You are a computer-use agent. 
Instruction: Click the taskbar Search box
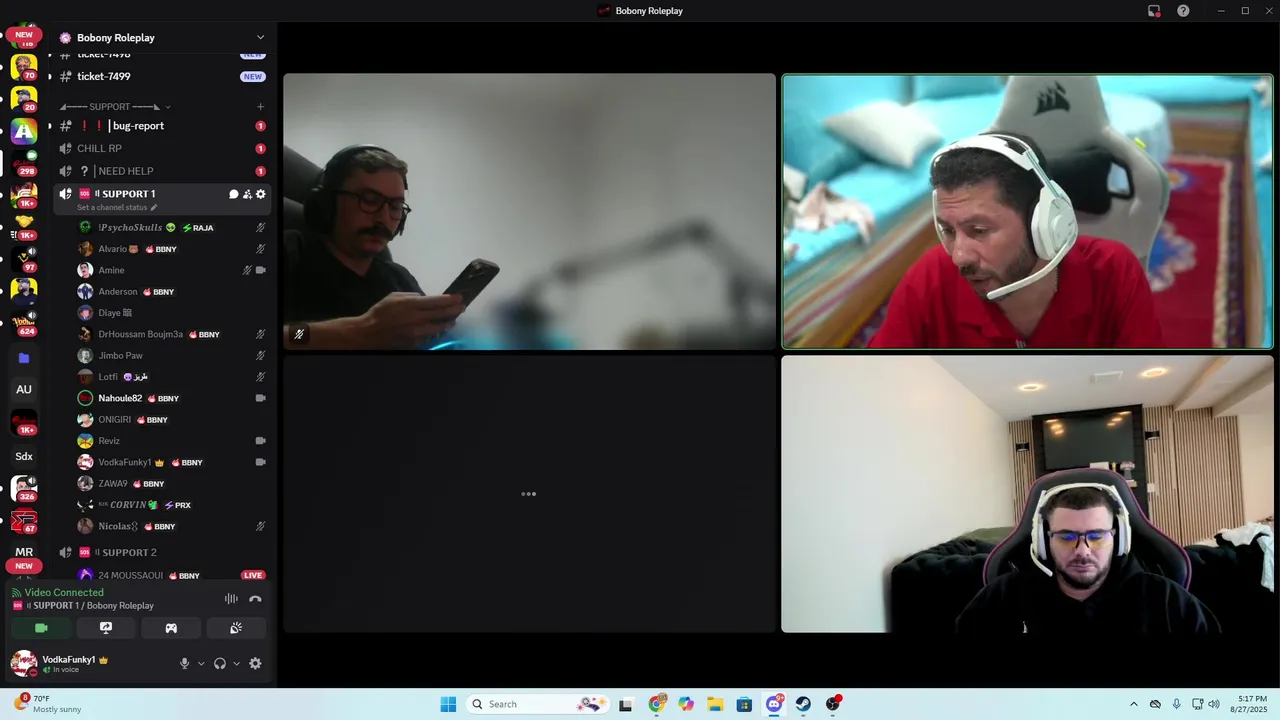point(538,704)
